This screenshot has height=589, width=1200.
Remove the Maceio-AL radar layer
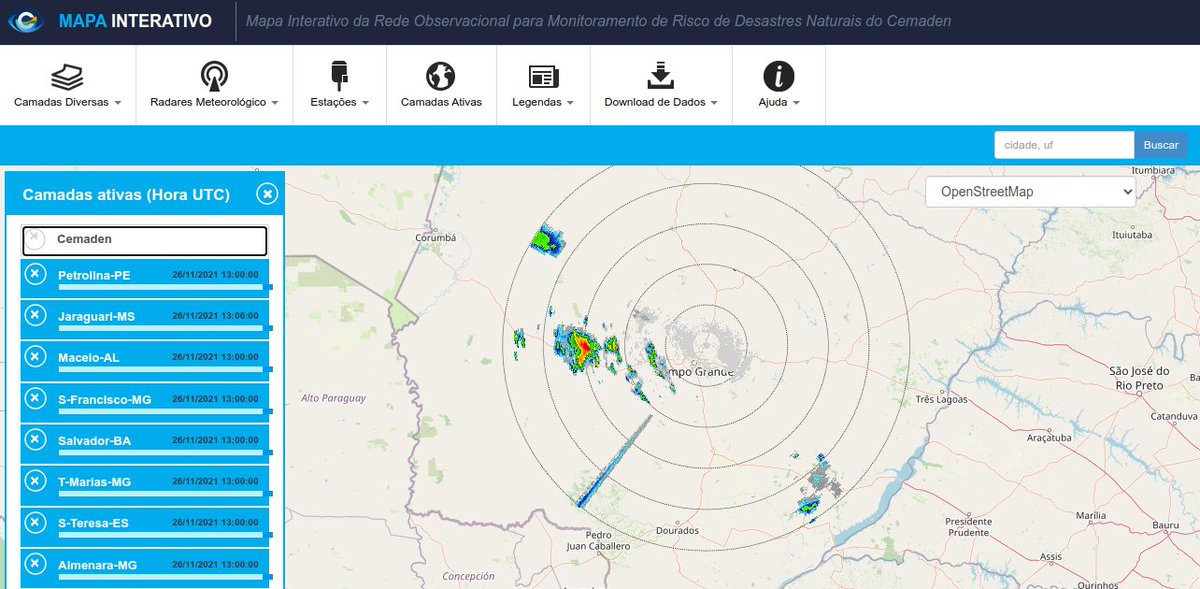(35, 357)
